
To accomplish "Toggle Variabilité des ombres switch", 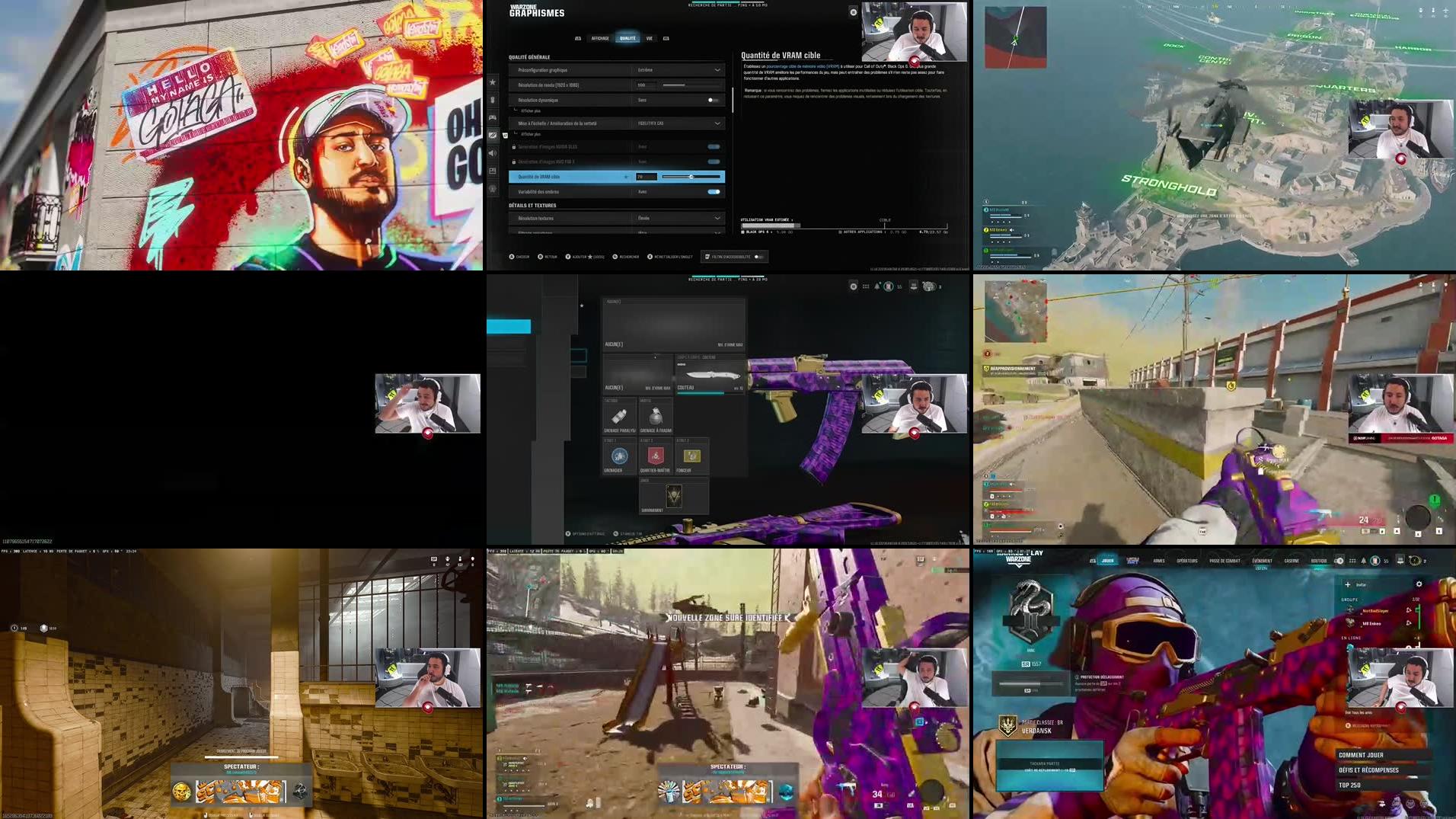I will (714, 192).
